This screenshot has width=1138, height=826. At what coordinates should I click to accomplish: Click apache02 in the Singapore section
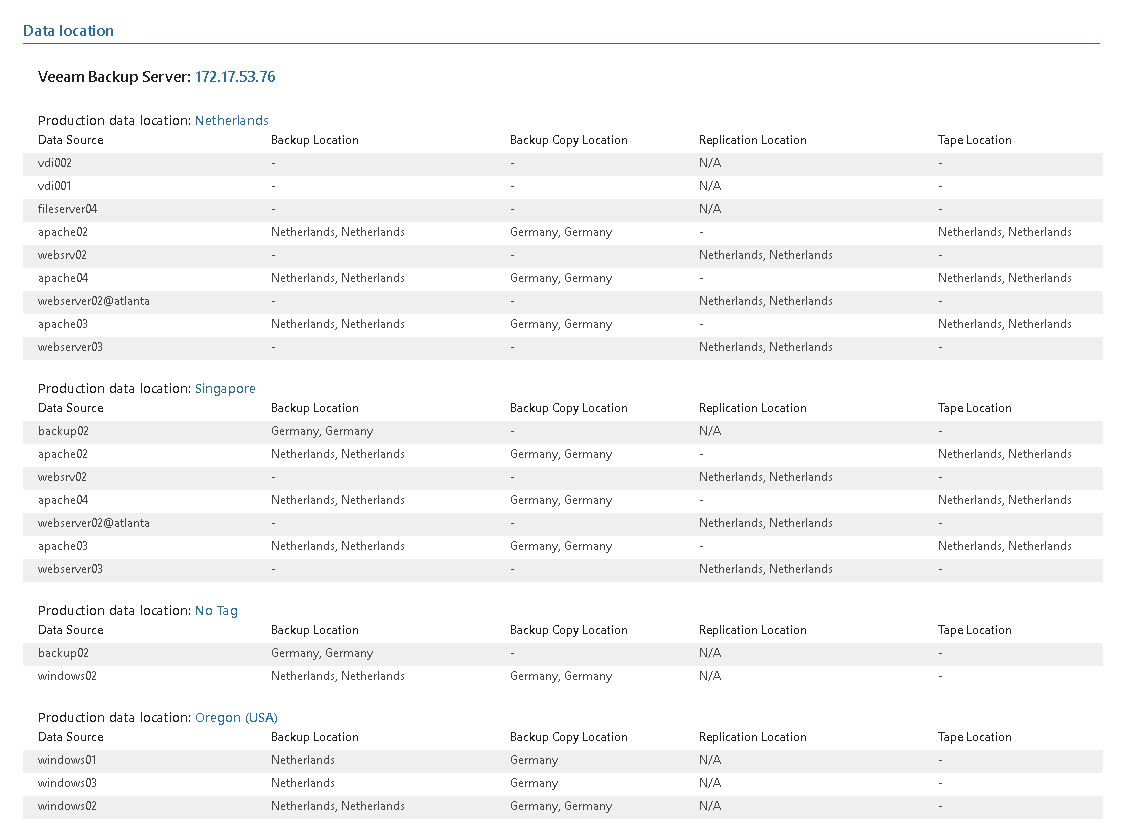[62, 454]
